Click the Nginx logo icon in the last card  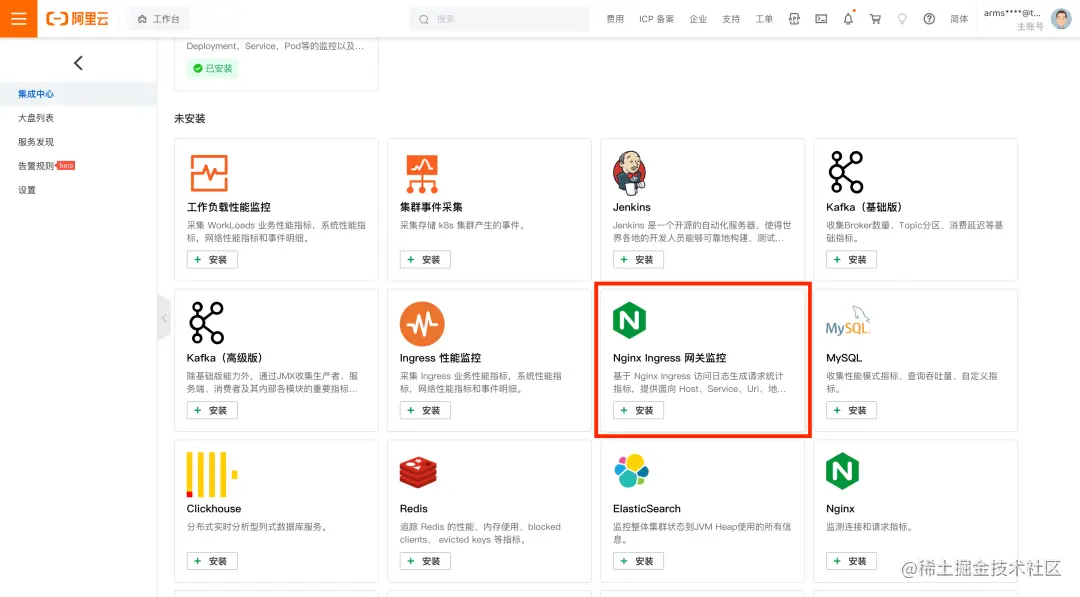842,471
